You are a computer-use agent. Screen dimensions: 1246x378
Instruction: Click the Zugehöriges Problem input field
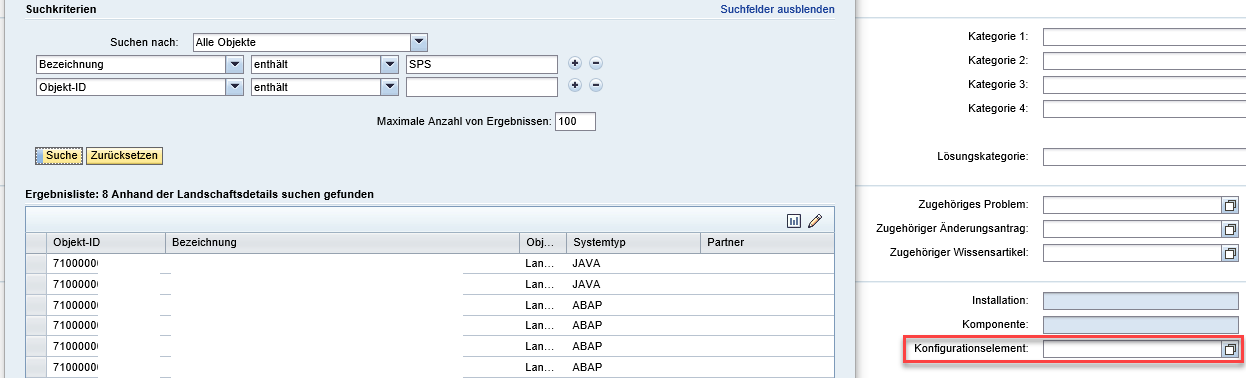tap(1132, 205)
